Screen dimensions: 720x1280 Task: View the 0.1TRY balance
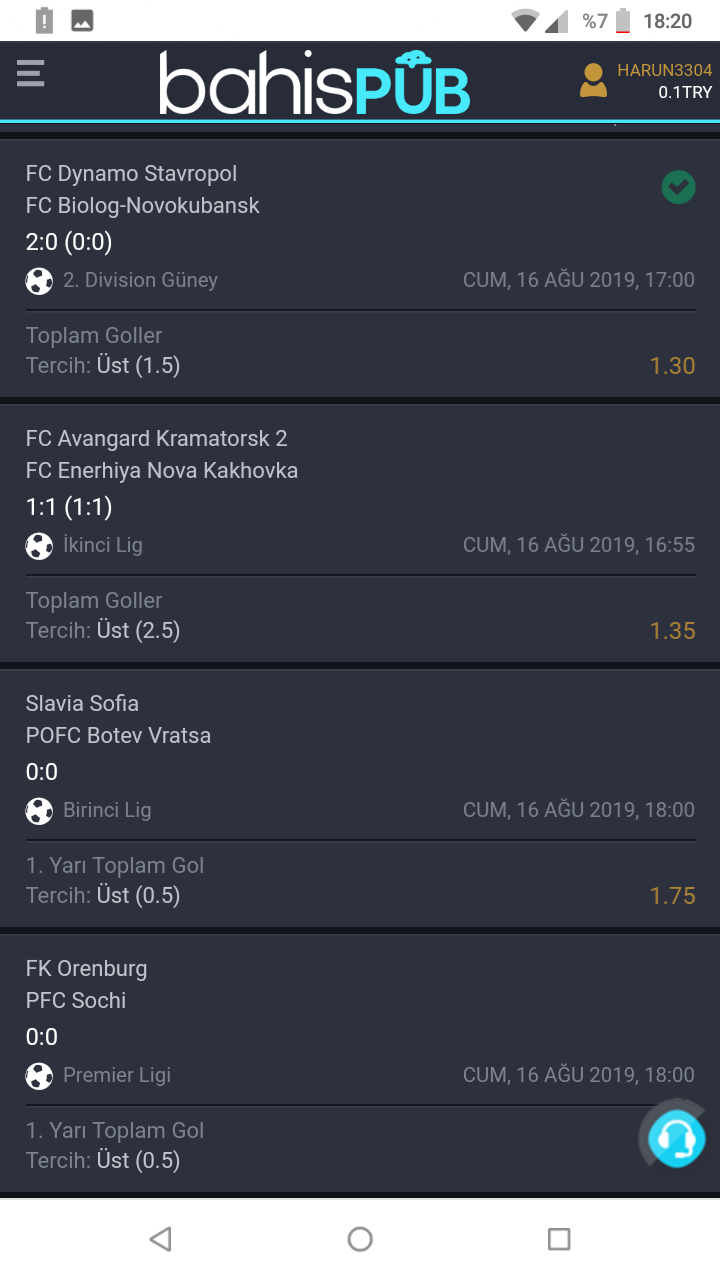[684, 93]
